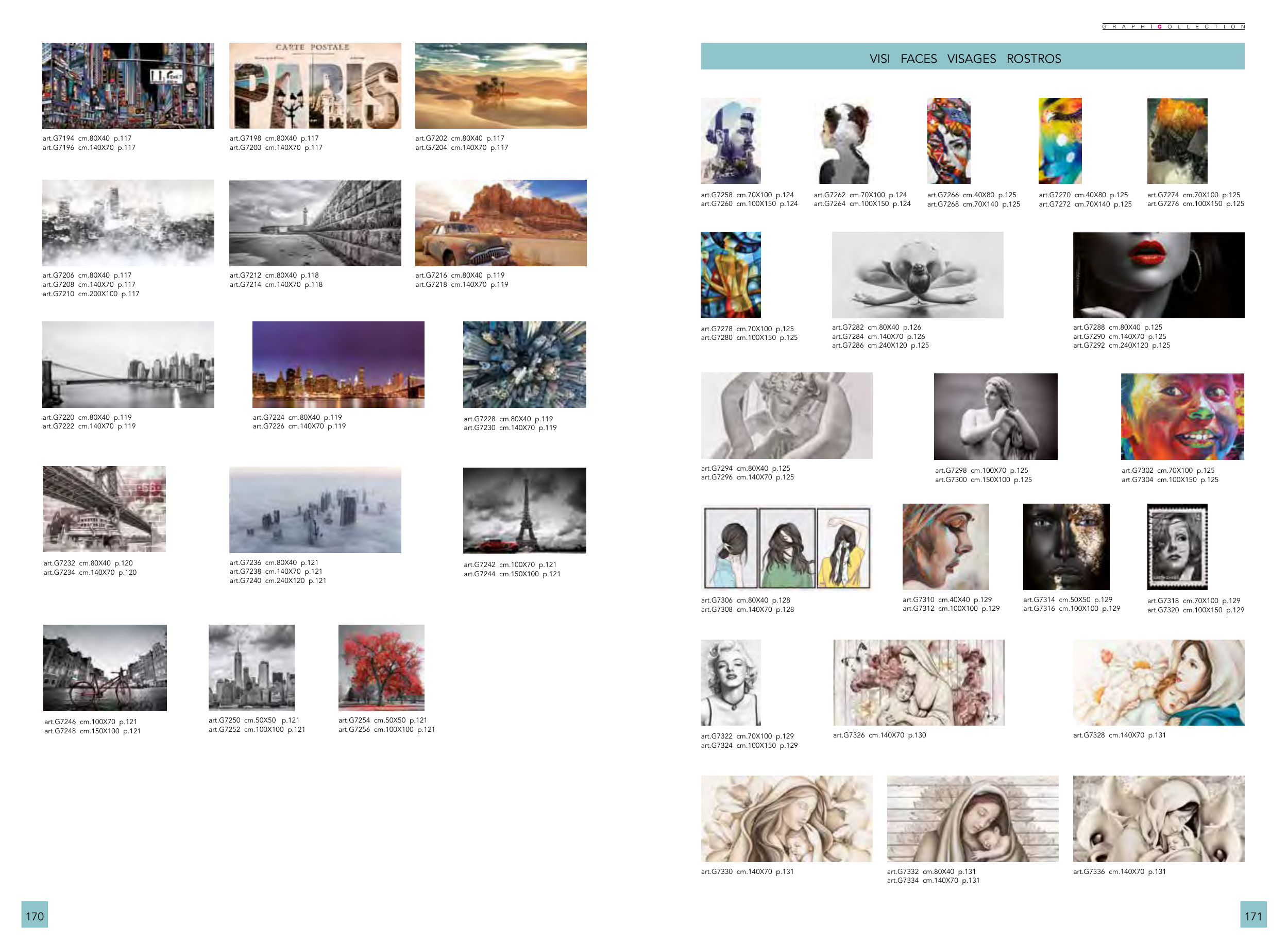The width and height of the screenshot is (1288, 944).
Task: Click the art.G7326 caption text
Action: (x=879, y=735)
